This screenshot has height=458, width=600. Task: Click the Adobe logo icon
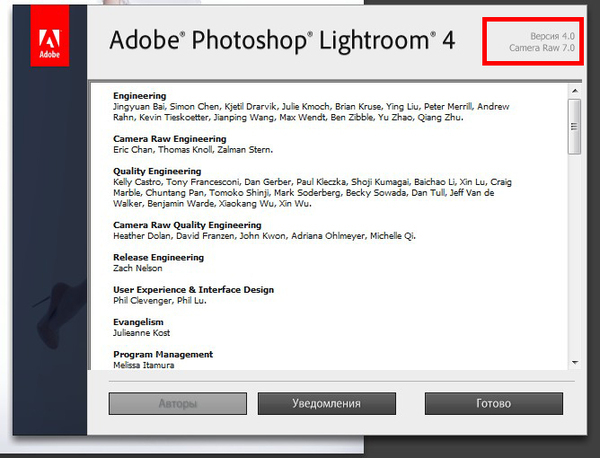(x=50, y=36)
